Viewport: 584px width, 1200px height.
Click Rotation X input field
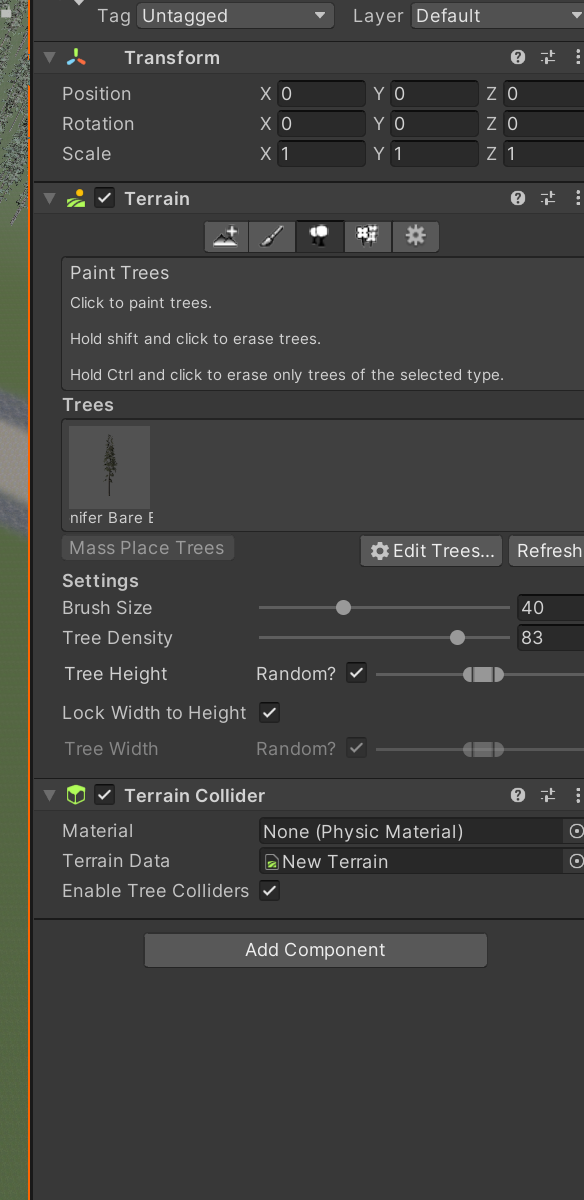[321, 124]
